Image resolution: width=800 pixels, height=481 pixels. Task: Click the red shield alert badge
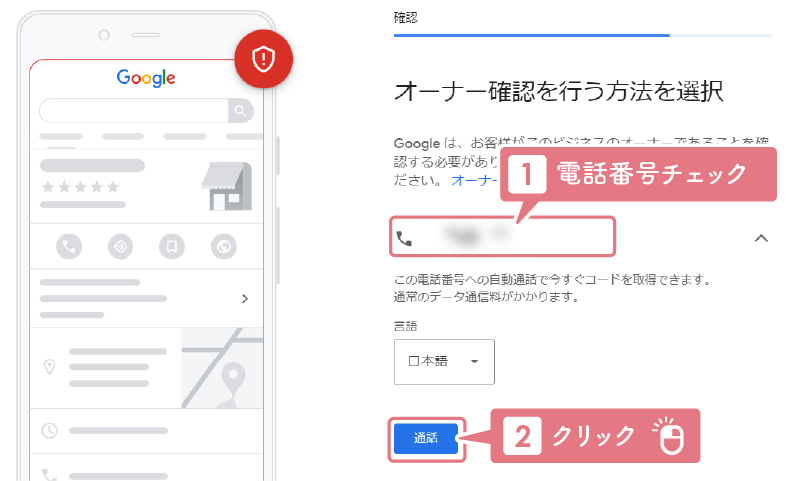click(263, 59)
